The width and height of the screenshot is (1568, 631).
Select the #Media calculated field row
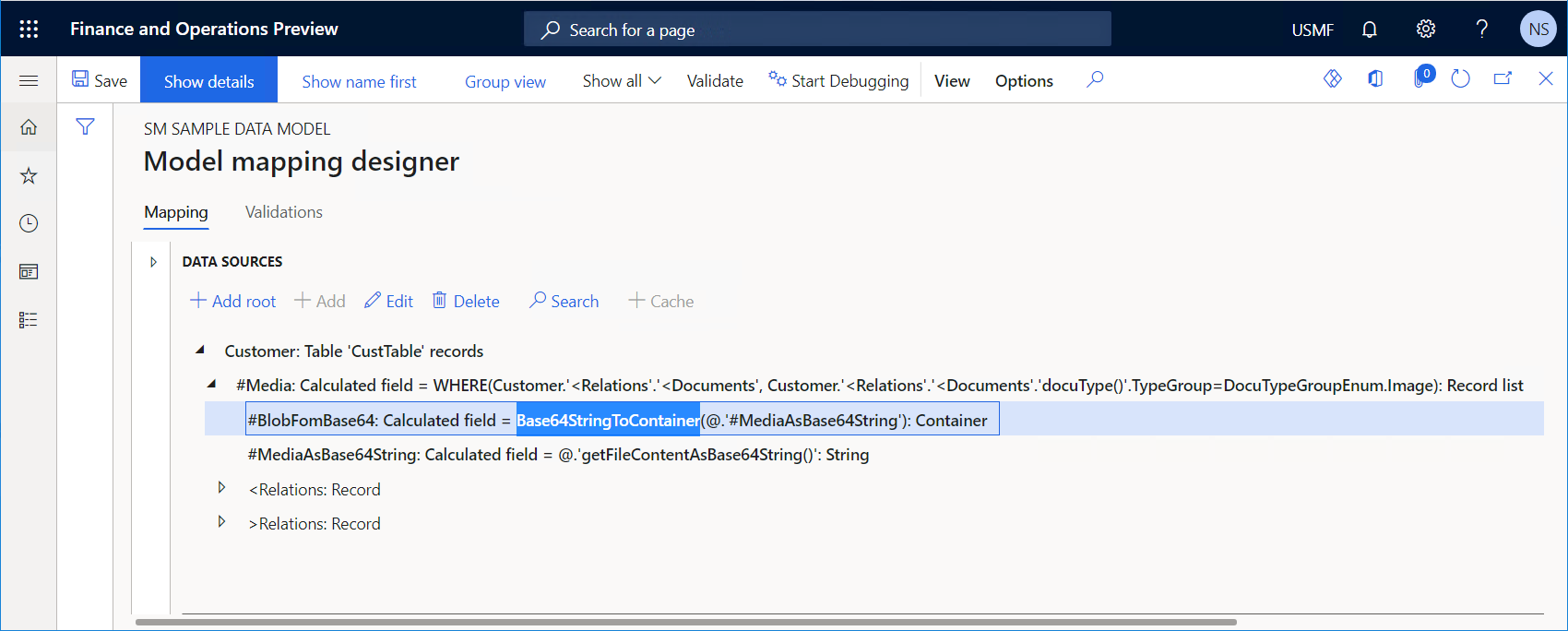(879, 386)
